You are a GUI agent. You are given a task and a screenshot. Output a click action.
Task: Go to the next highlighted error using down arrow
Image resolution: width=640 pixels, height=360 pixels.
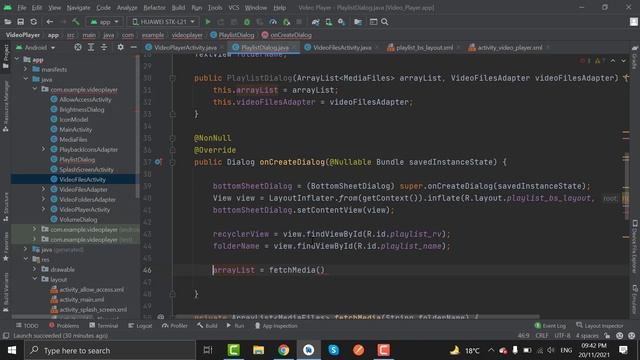pyautogui.click(x=623, y=60)
